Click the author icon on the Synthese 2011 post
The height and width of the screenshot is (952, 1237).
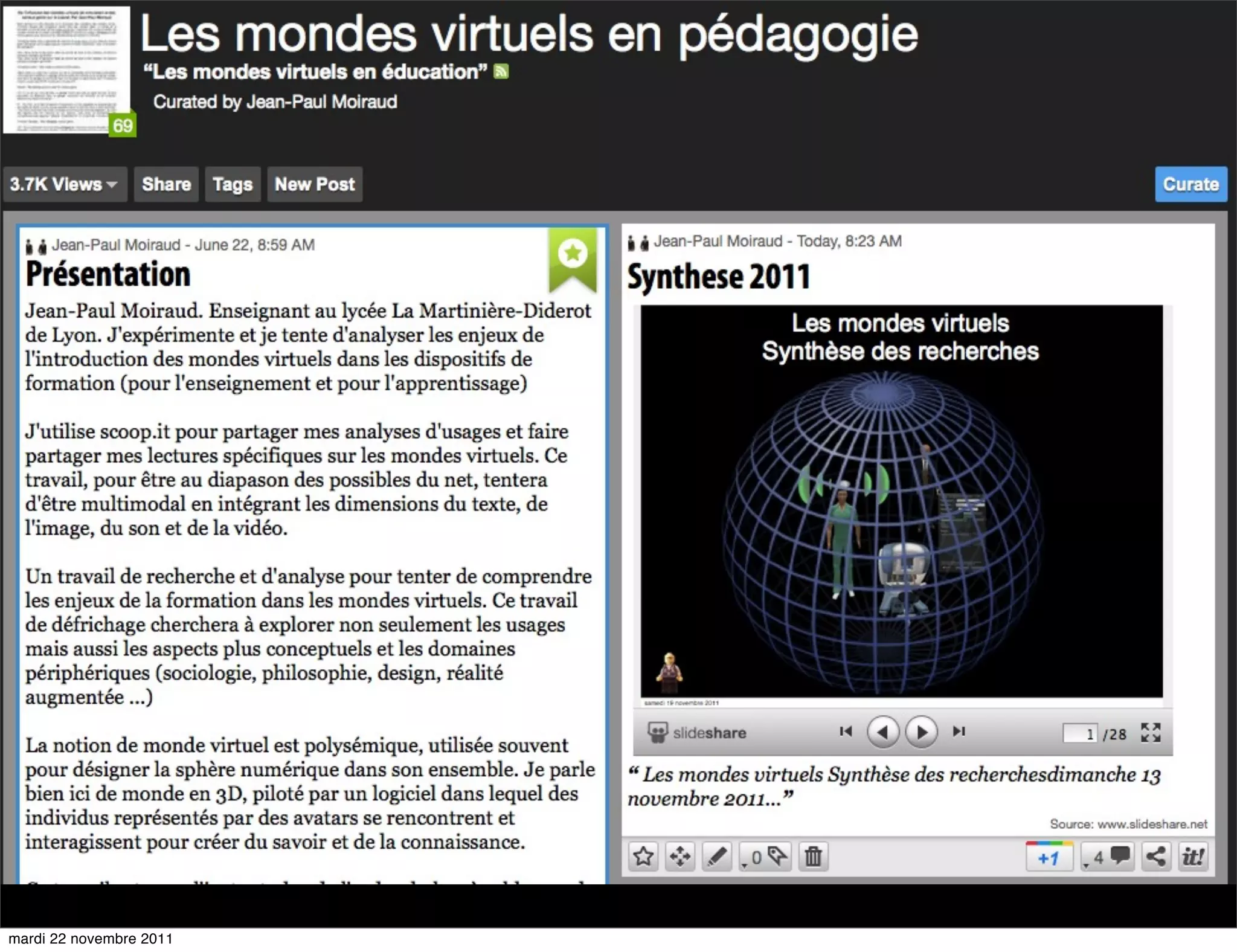638,243
